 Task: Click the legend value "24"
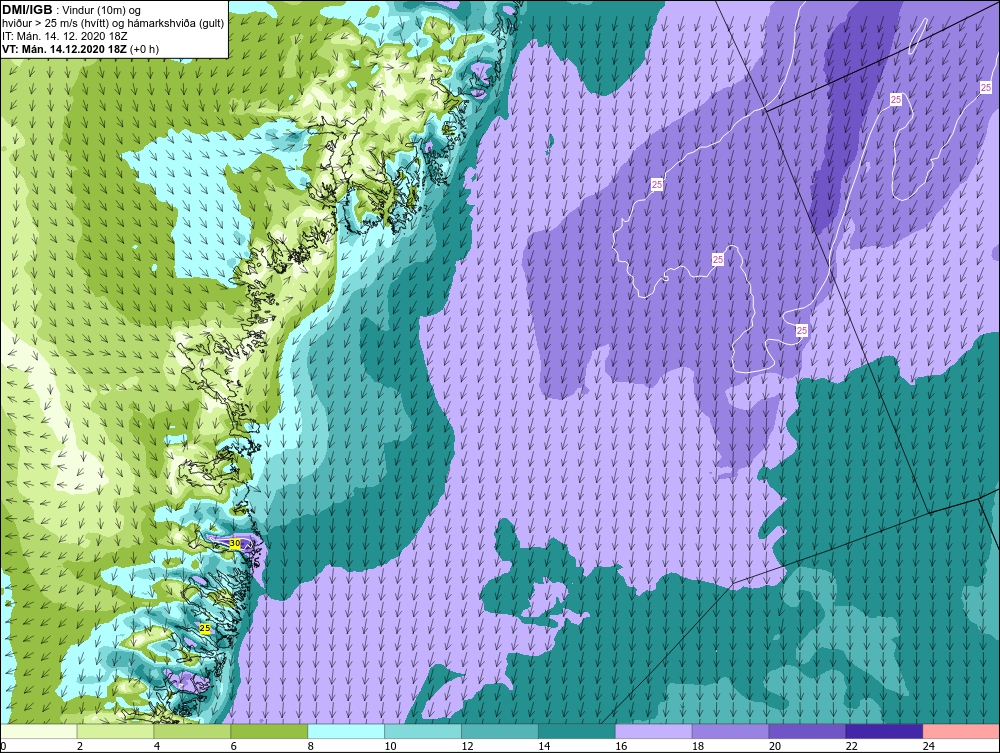coord(929,746)
